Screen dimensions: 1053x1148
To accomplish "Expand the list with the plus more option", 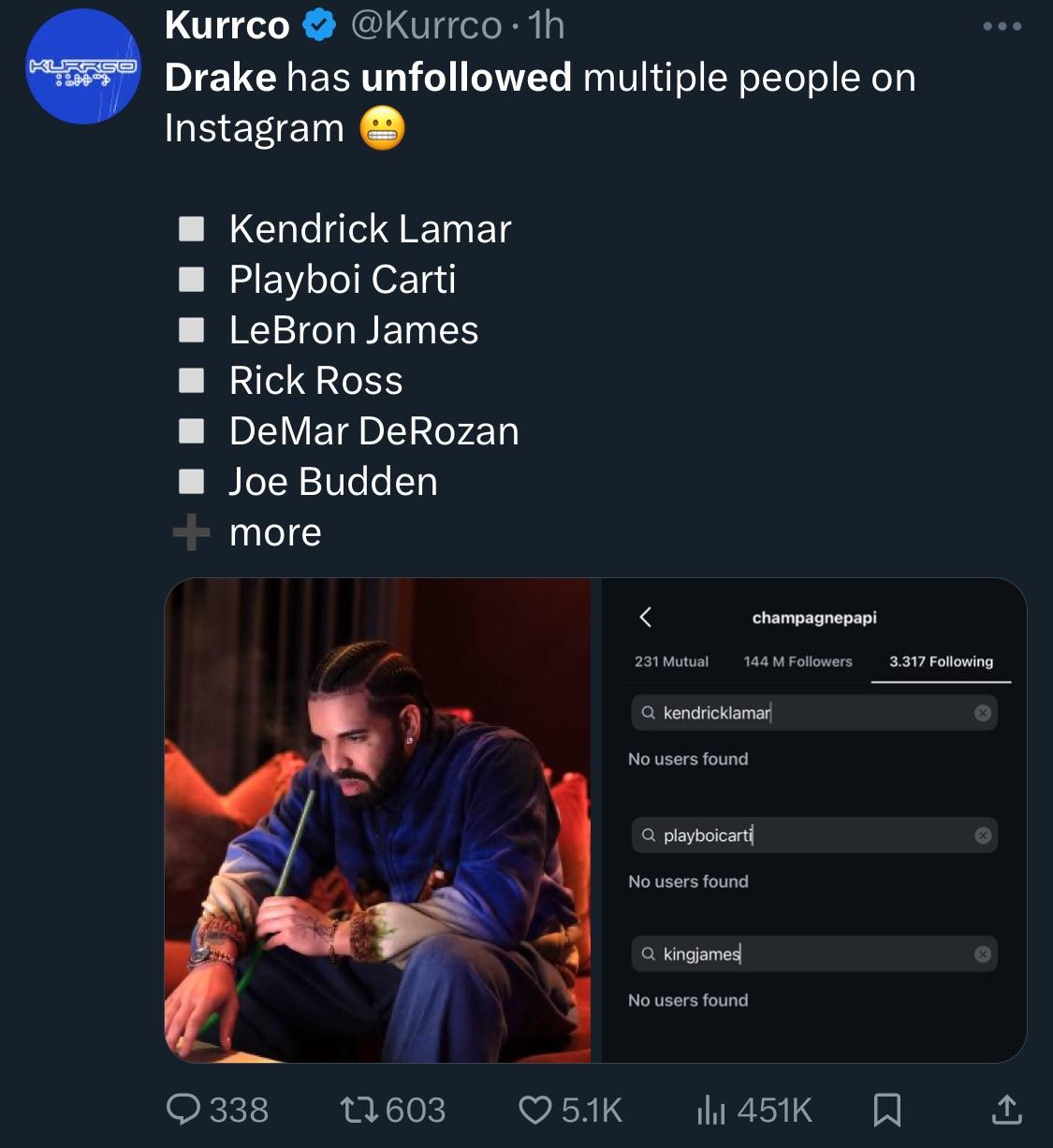I will [x=246, y=531].
